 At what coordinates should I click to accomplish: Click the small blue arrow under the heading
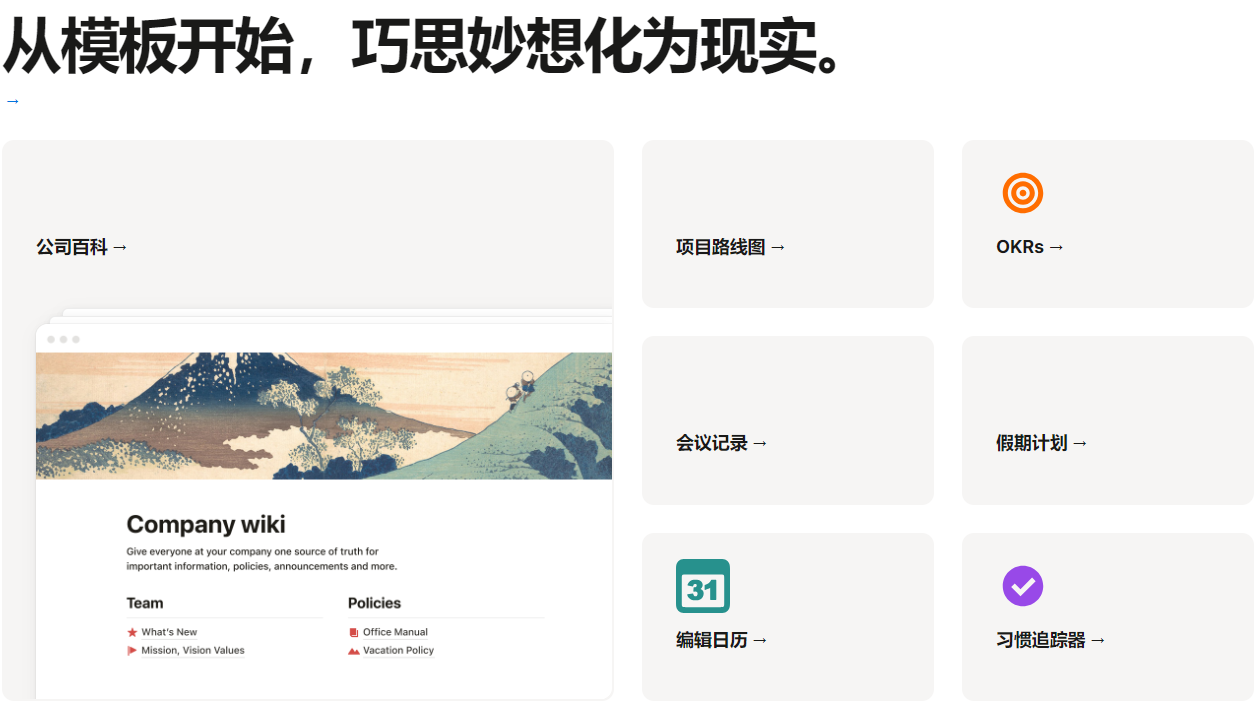pos(12,101)
